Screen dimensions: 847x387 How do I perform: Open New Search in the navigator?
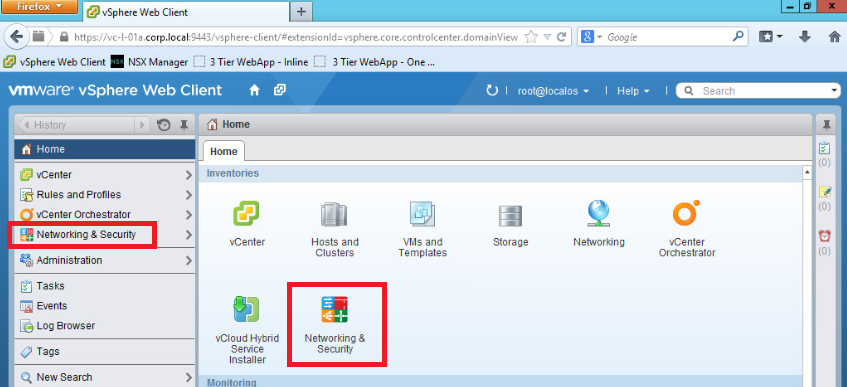(105, 377)
